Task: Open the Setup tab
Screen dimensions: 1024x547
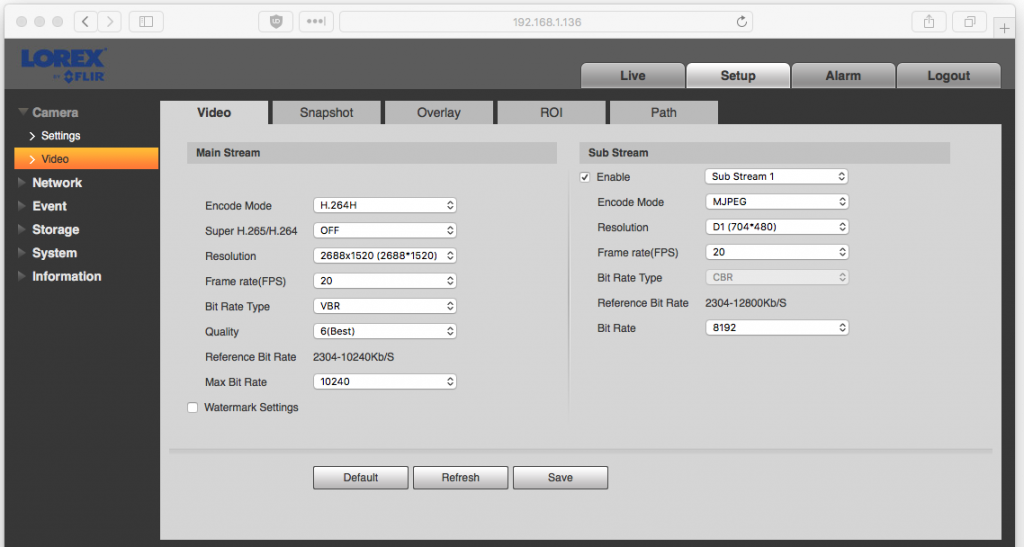Action: 738,76
